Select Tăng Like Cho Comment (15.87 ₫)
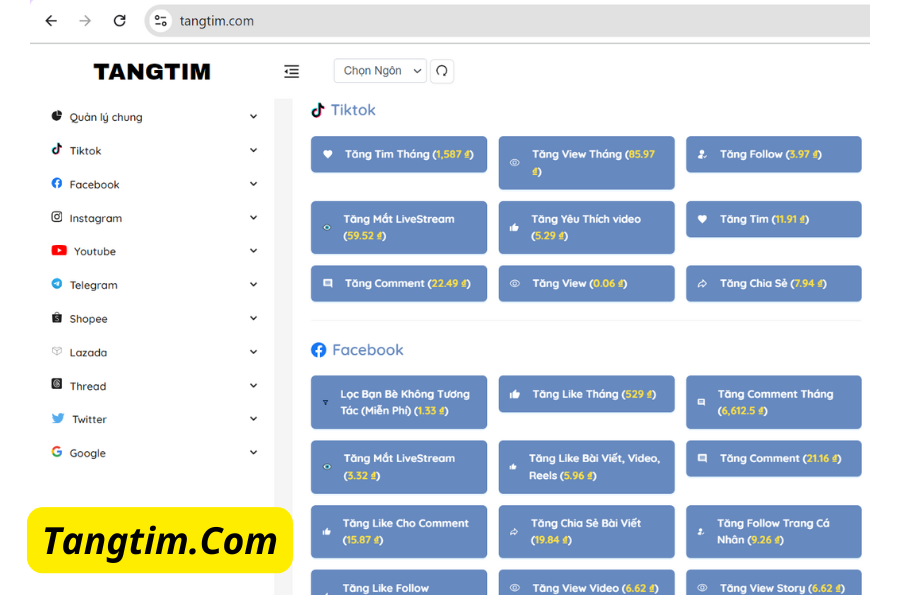900x600 pixels. [399, 532]
